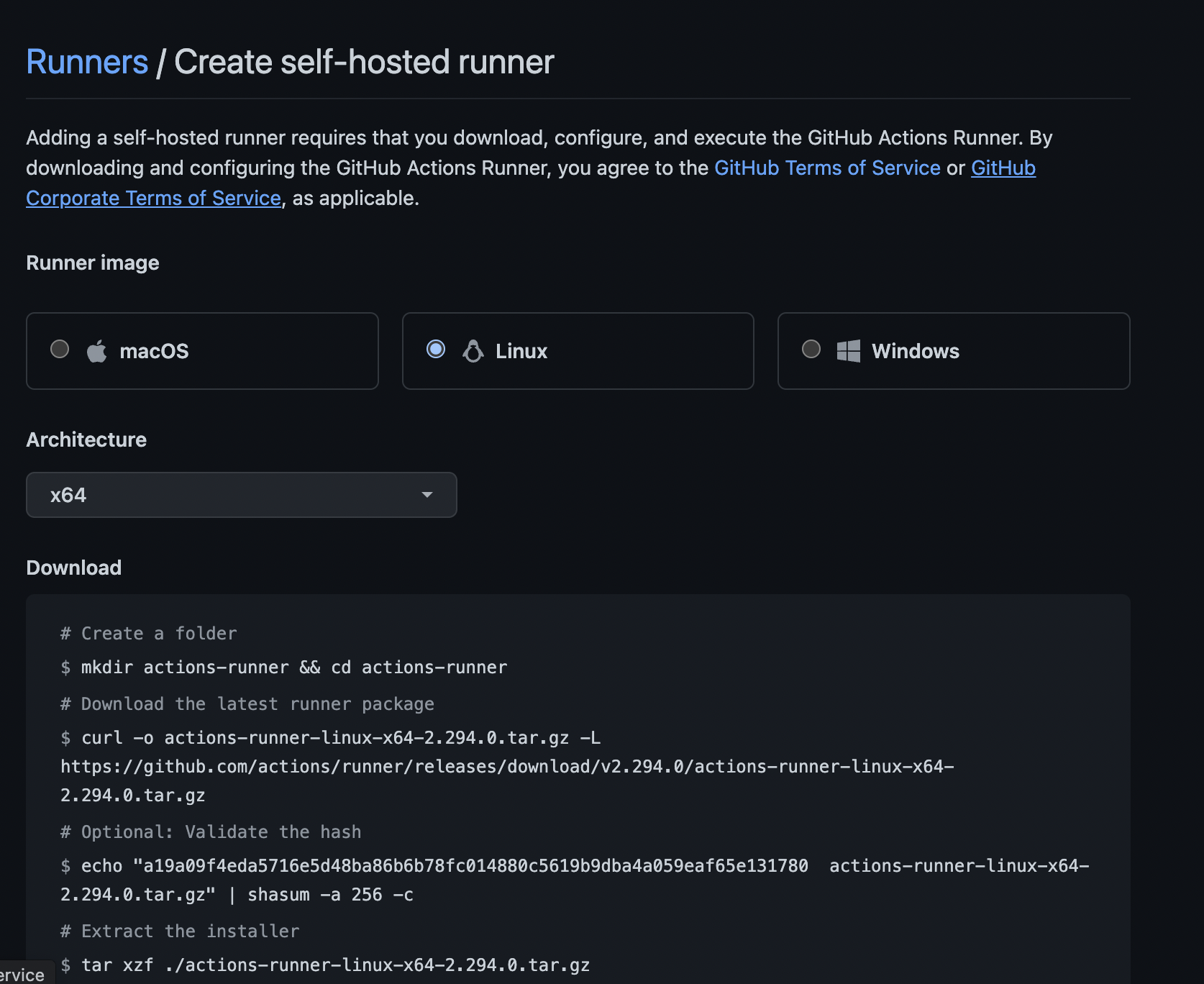Screen dimensions: 1204x984
Task: Click the macOS label text
Action: pos(154,351)
